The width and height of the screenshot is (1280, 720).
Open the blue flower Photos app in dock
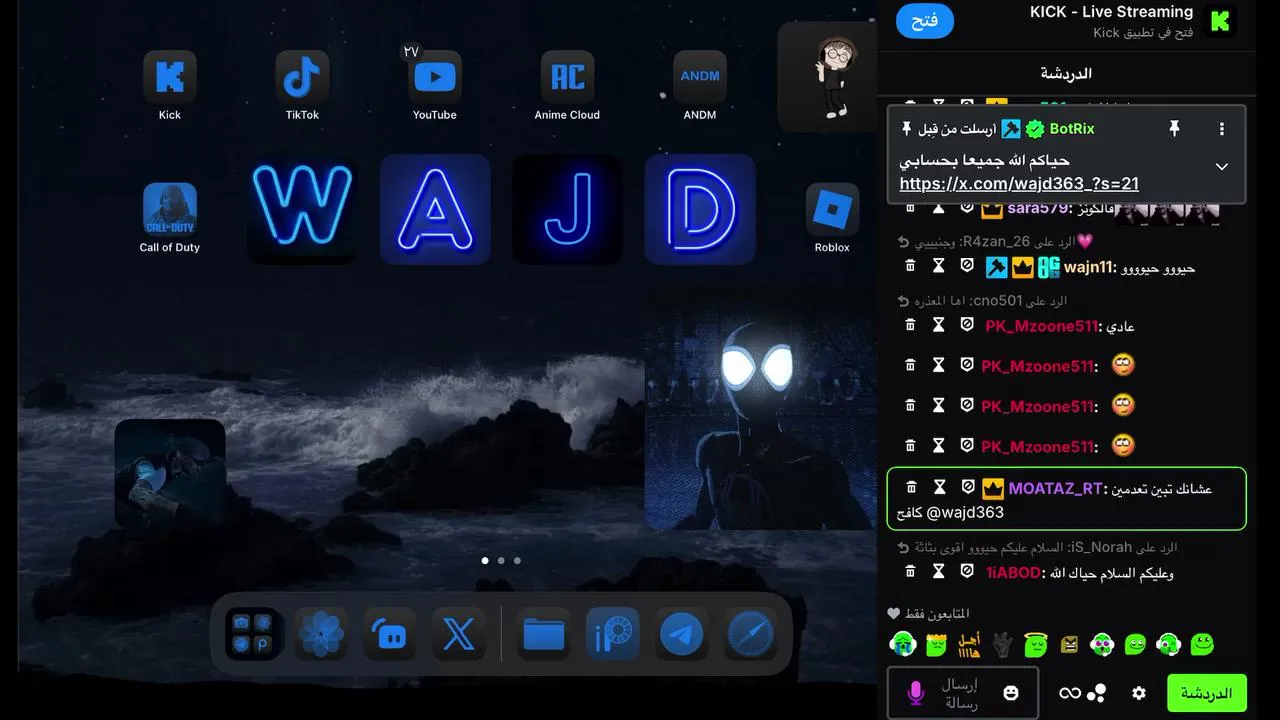tap(321, 634)
